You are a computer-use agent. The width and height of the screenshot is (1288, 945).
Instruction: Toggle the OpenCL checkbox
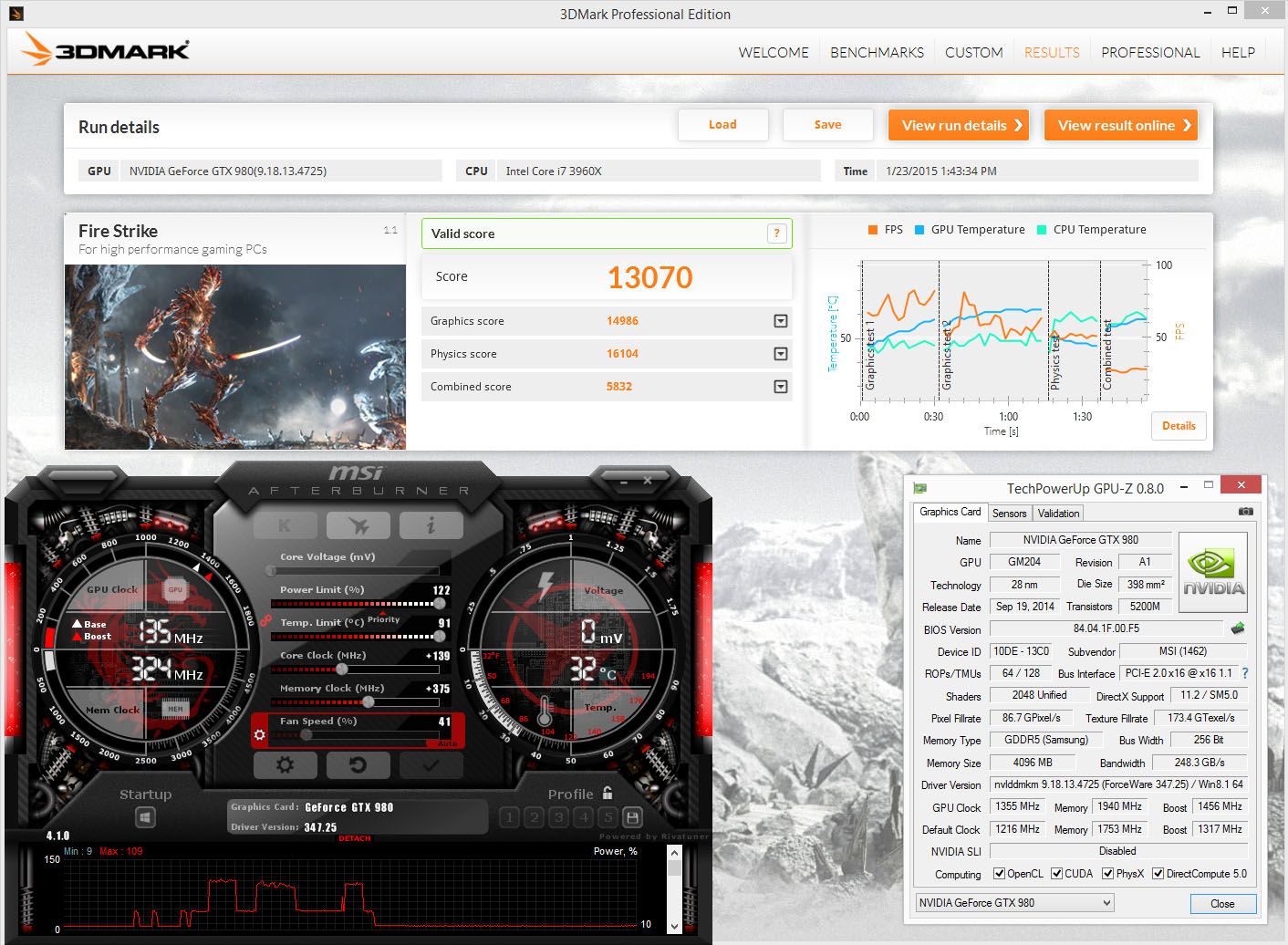(999, 874)
